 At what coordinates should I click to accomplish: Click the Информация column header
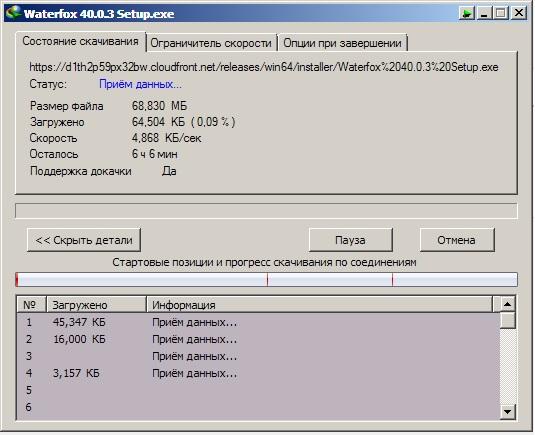320,305
